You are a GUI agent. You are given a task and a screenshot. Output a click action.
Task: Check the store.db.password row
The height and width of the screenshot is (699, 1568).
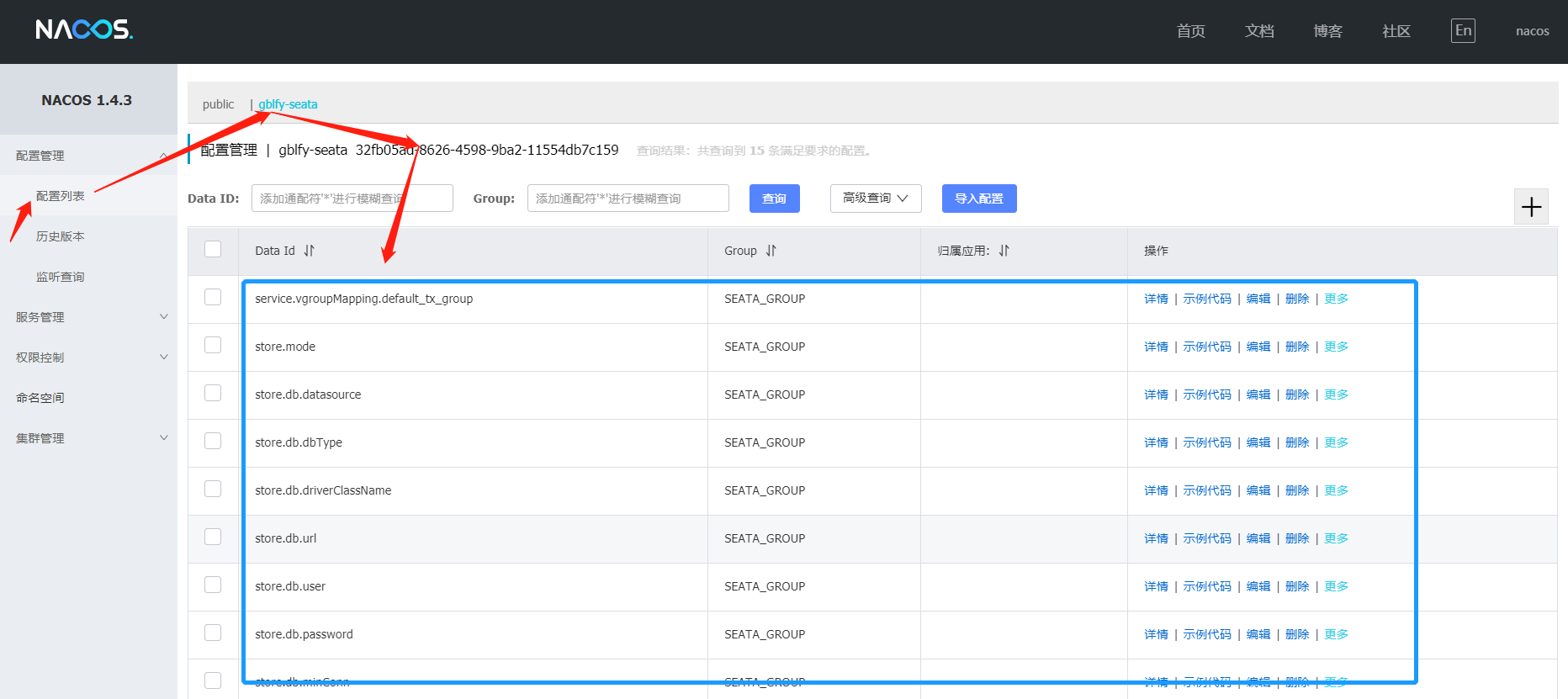click(x=213, y=633)
